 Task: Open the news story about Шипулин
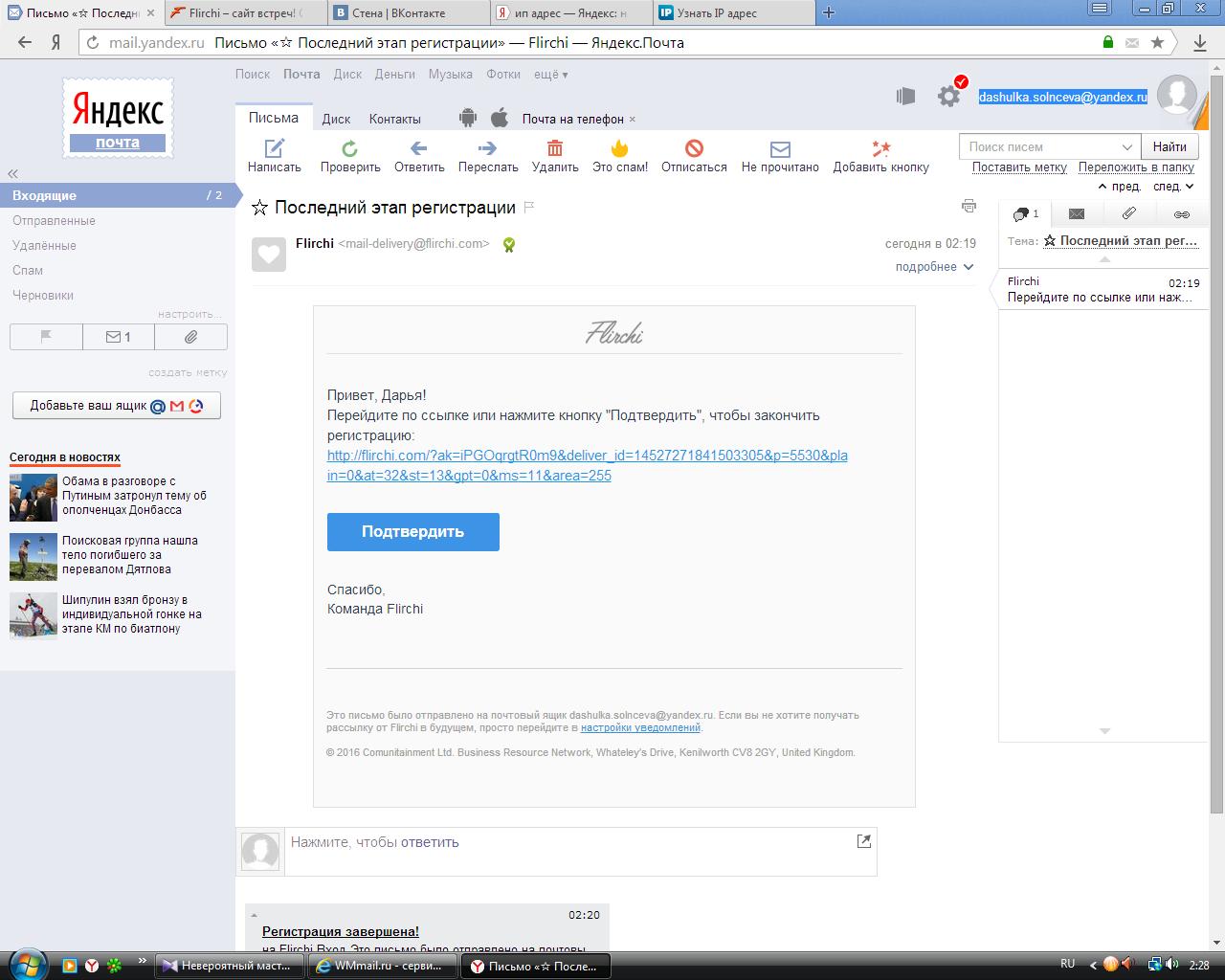click(132, 614)
